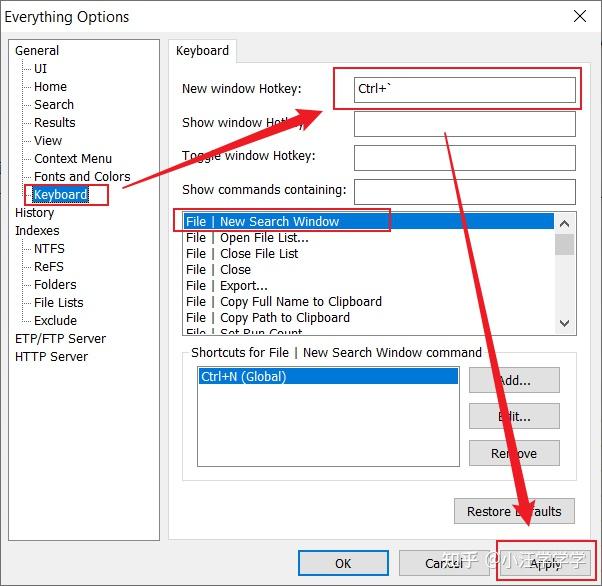The width and height of the screenshot is (602, 586).
Task: Click the command list scroll up arrow
Action: click(x=564, y=223)
